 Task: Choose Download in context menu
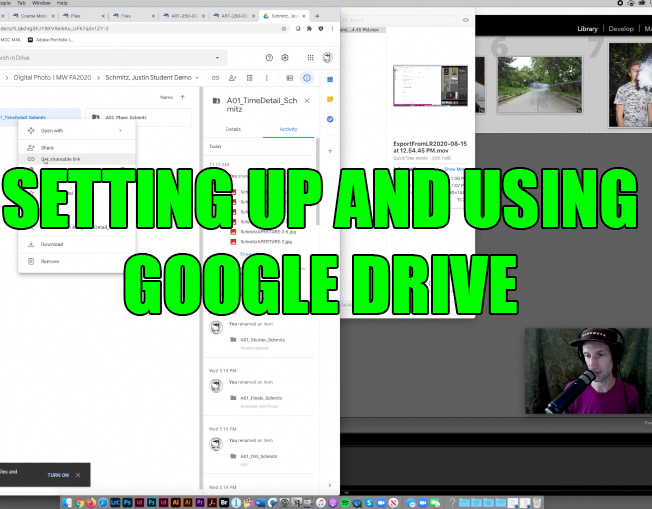coord(77,244)
